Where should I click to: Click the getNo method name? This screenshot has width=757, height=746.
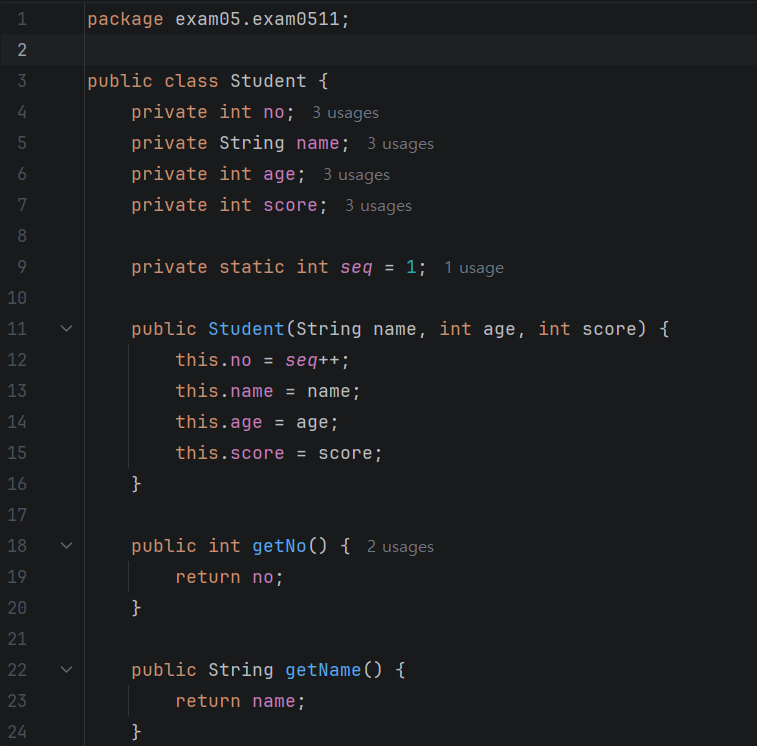(x=279, y=546)
